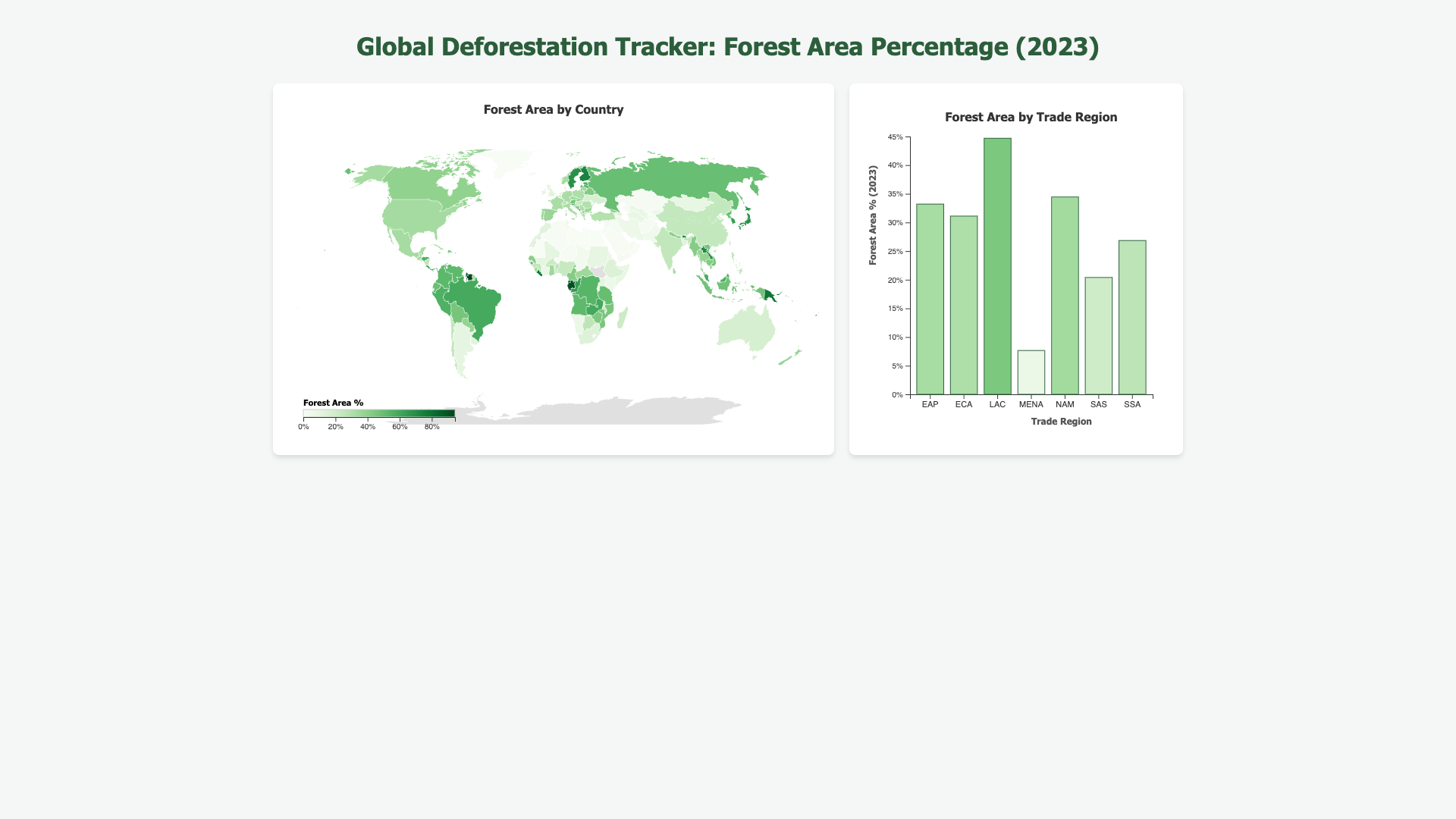Viewport: 1456px width, 819px height.
Task: Click the SSA axis tick label
Action: 1132,404
